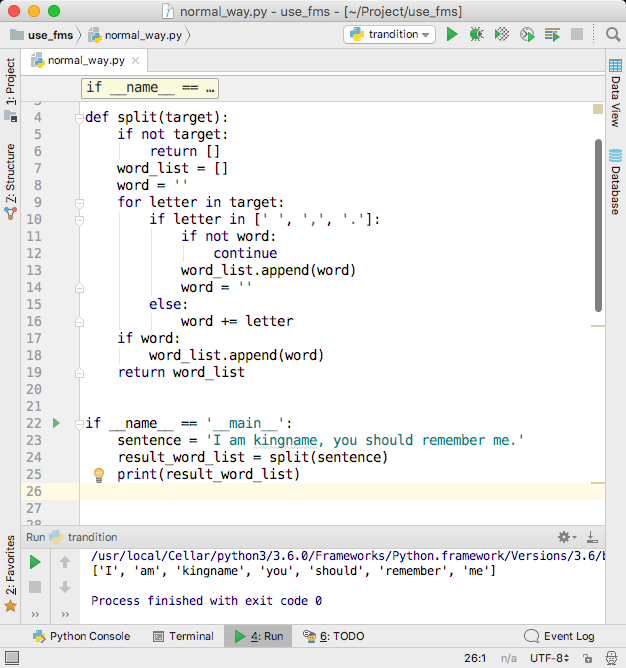Click the 26:1 cursor position indicator
The width and height of the screenshot is (626, 668).
475,659
